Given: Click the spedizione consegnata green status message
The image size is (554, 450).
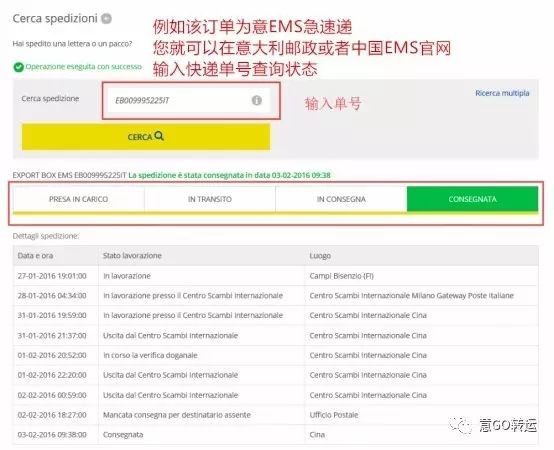Looking at the screenshot, I should (x=229, y=175).
